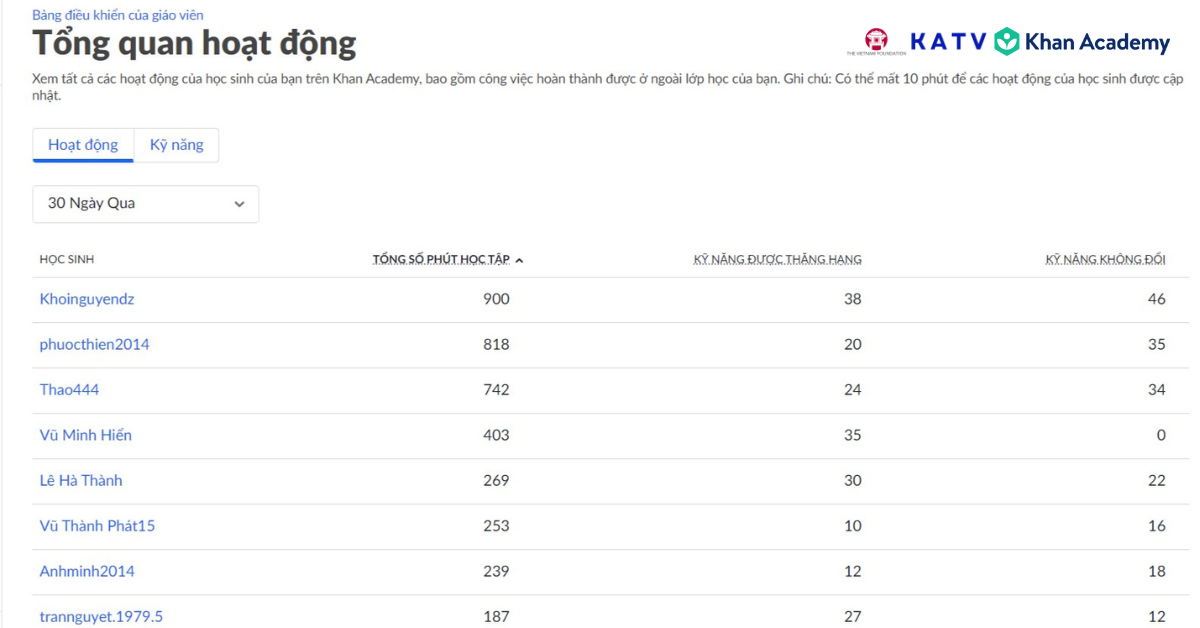Click the Vietnam Foundation logo icon
1200x628 pixels.
876,40
